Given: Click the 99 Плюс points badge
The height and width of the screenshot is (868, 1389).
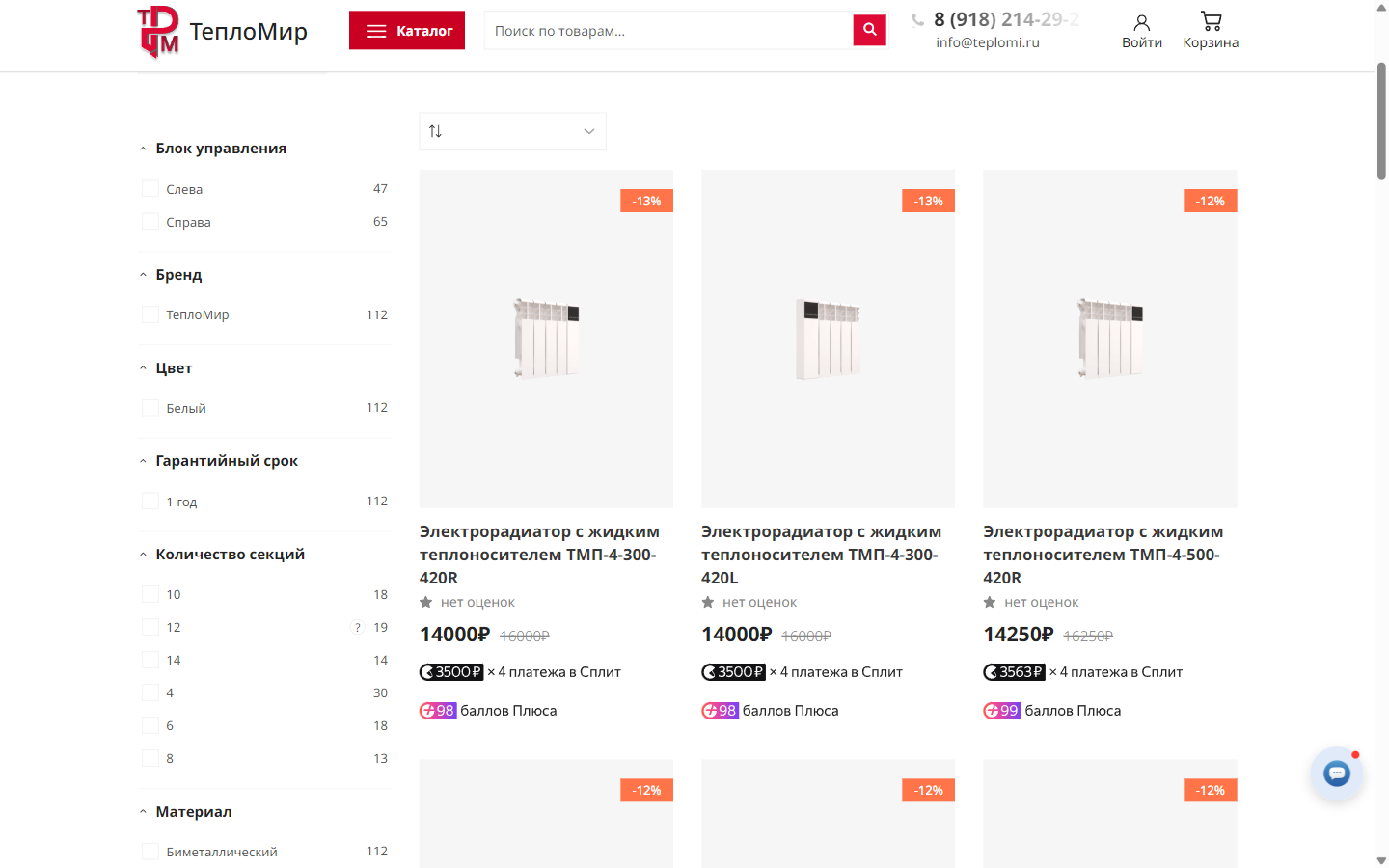Looking at the screenshot, I should tap(1002, 711).
